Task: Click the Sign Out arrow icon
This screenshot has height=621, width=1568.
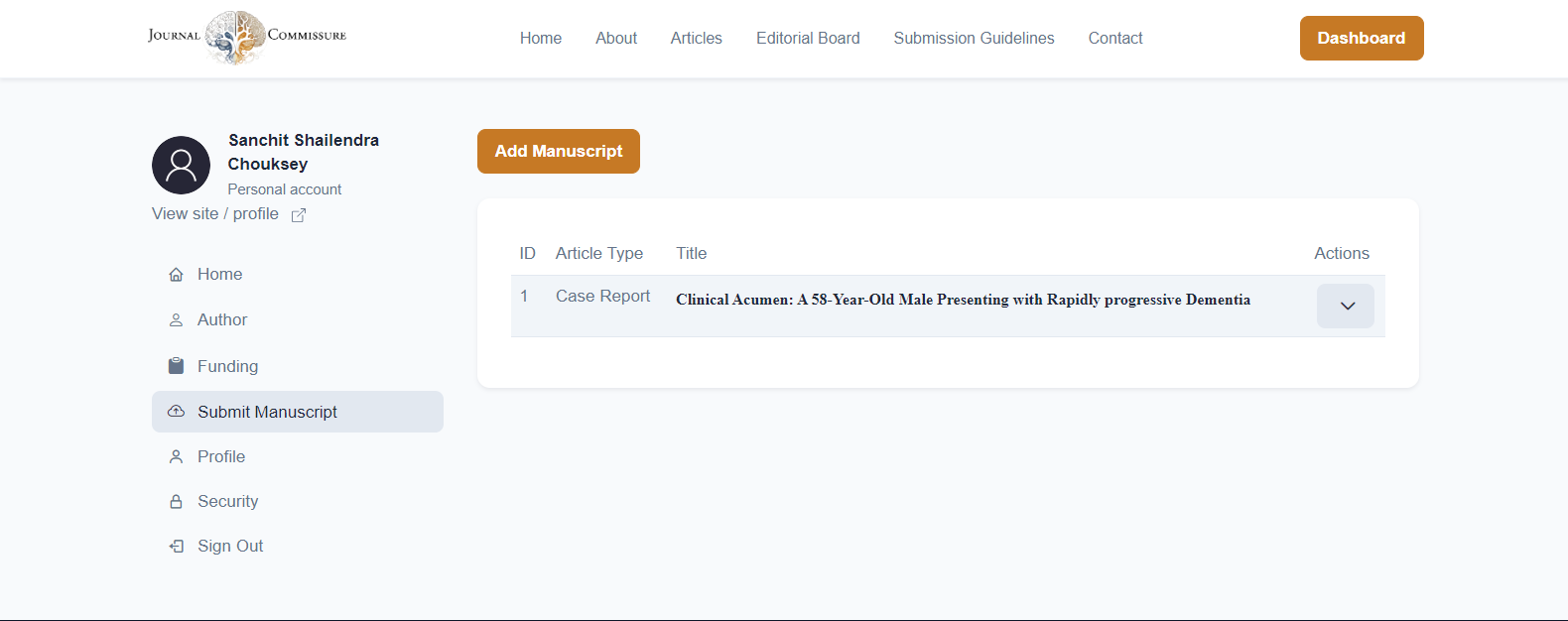Action: coord(176,547)
